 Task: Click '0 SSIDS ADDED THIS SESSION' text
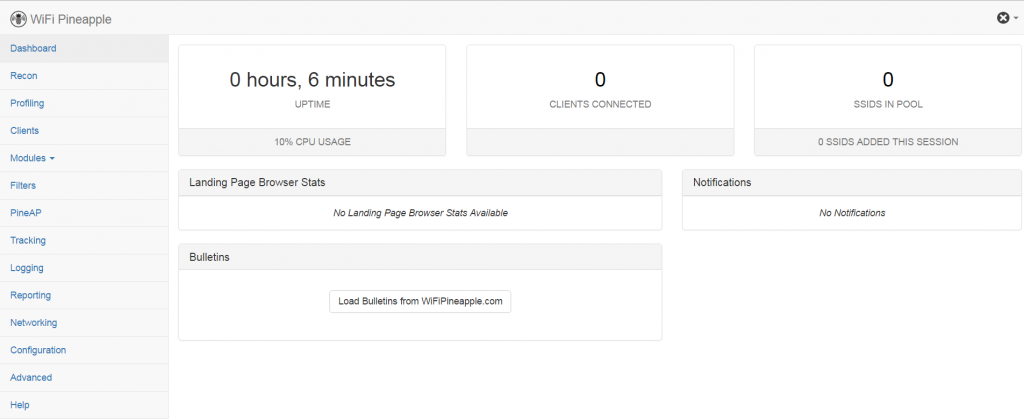[x=888, y=142]
